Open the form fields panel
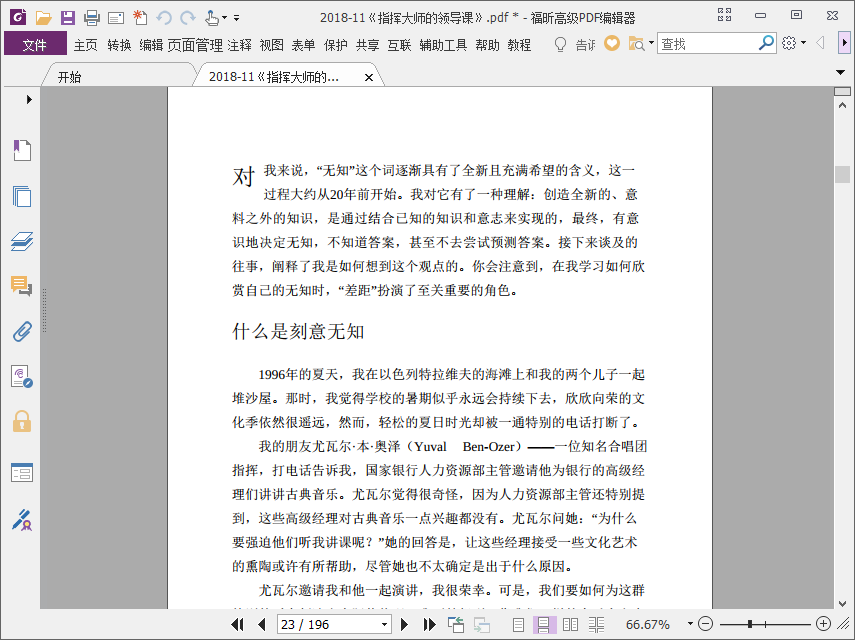855x640 pixels. (x=22, y=472)
